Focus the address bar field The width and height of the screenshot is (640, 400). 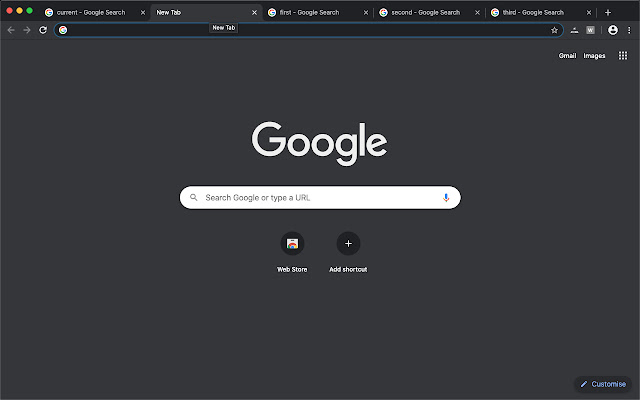tap(309, 30)
